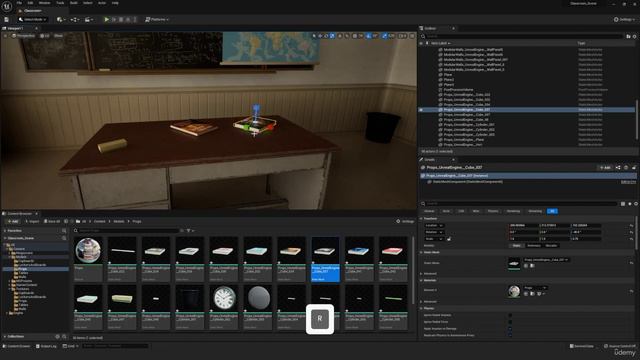
Task: Click browse to Static Mesh asset icon
Action: pos(532,266)
